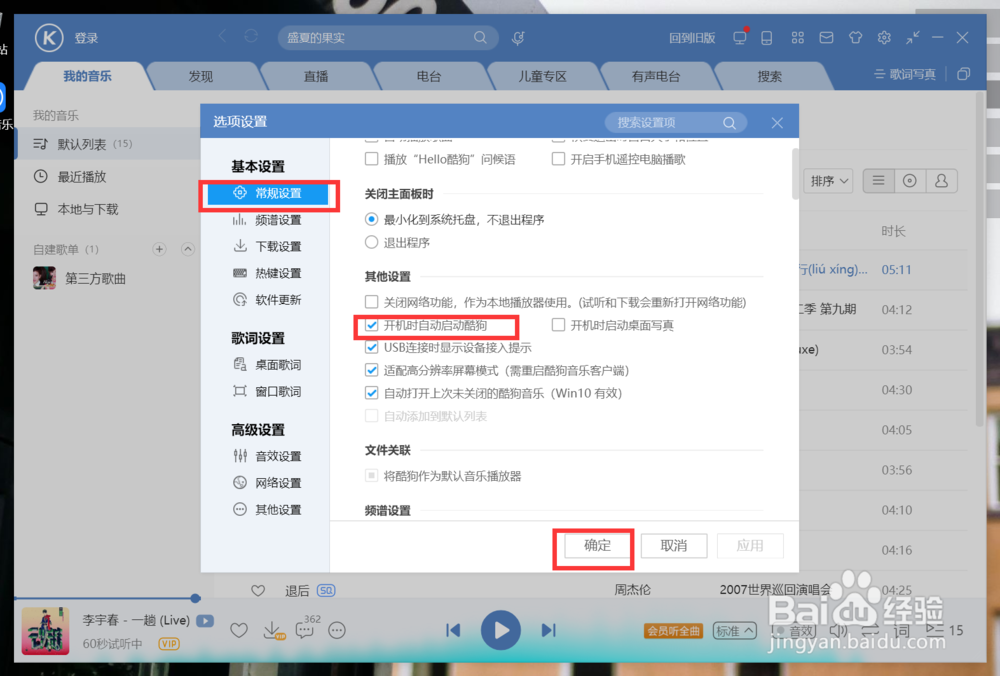Click the playback progress bar handle
This screenshot has width=1000, height=676.
195,598
